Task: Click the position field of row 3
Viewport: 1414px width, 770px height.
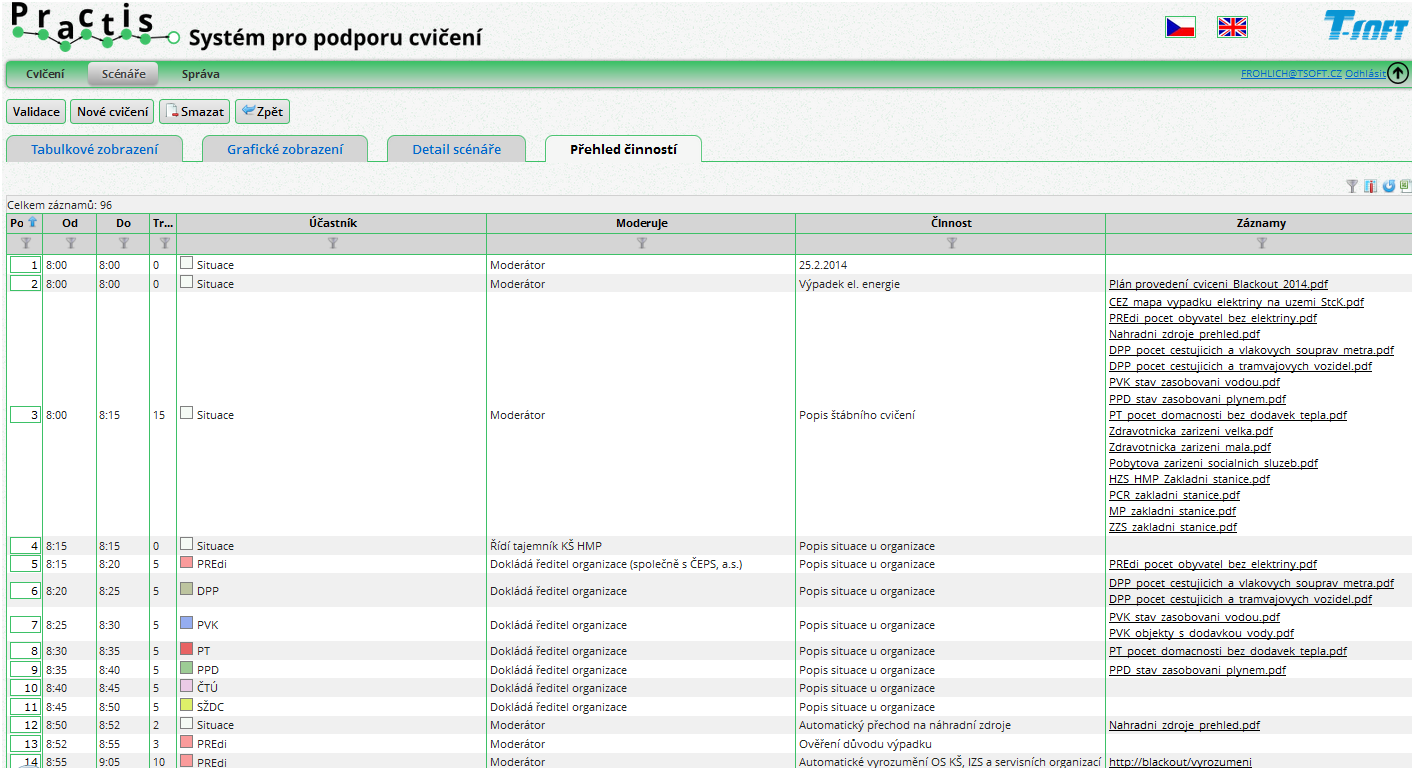Action: 25,415
